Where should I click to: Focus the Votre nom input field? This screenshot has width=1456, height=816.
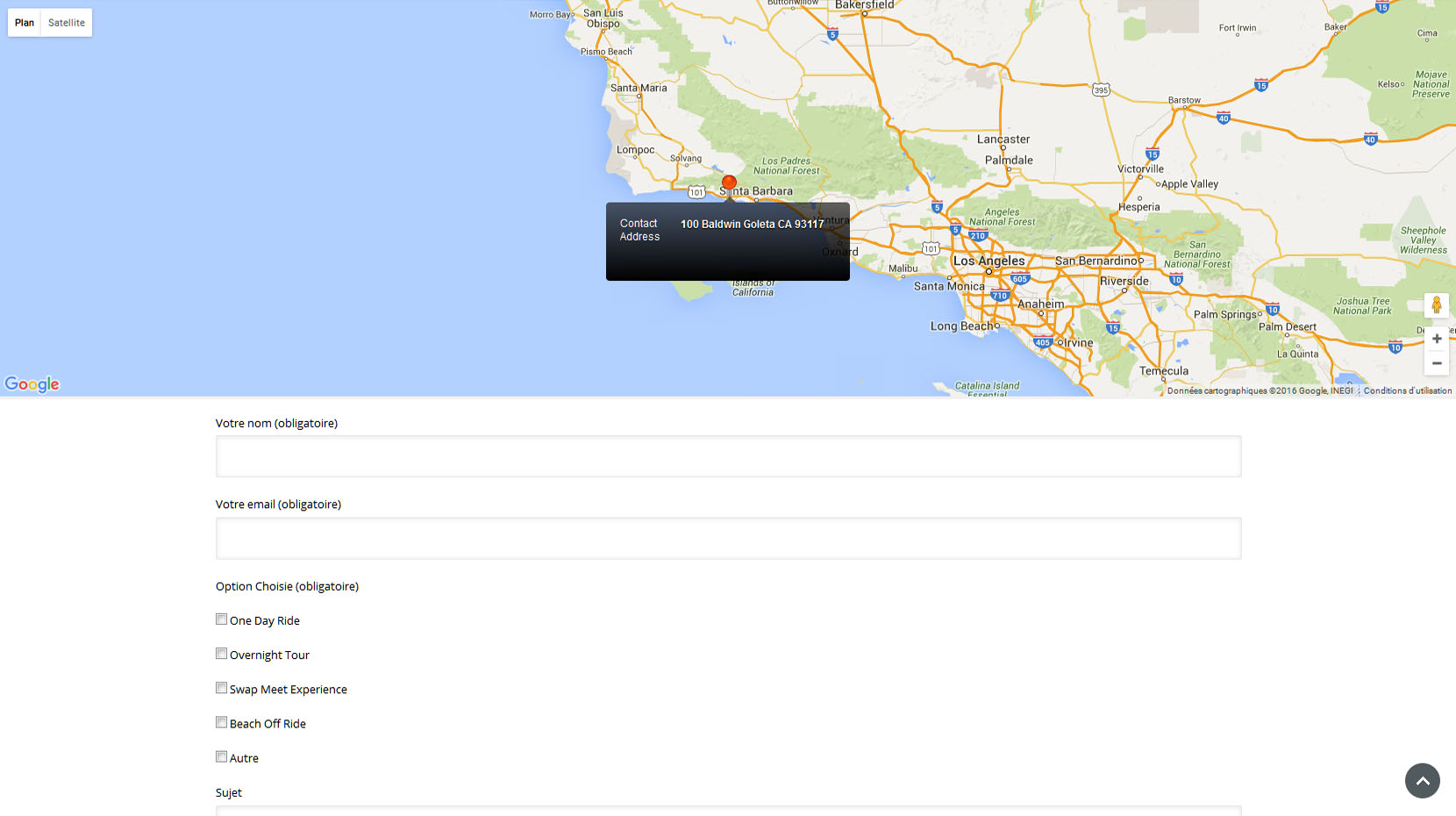pos(728,456)
